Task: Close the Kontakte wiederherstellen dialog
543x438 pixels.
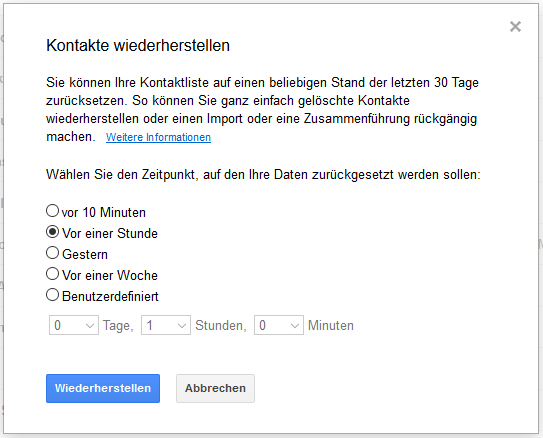Action: [515, 26]
